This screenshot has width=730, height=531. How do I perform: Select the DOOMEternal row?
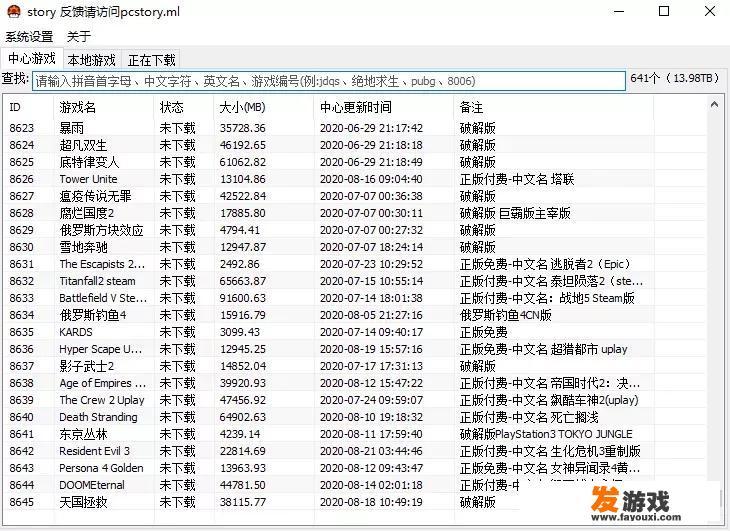coord(355,485)
